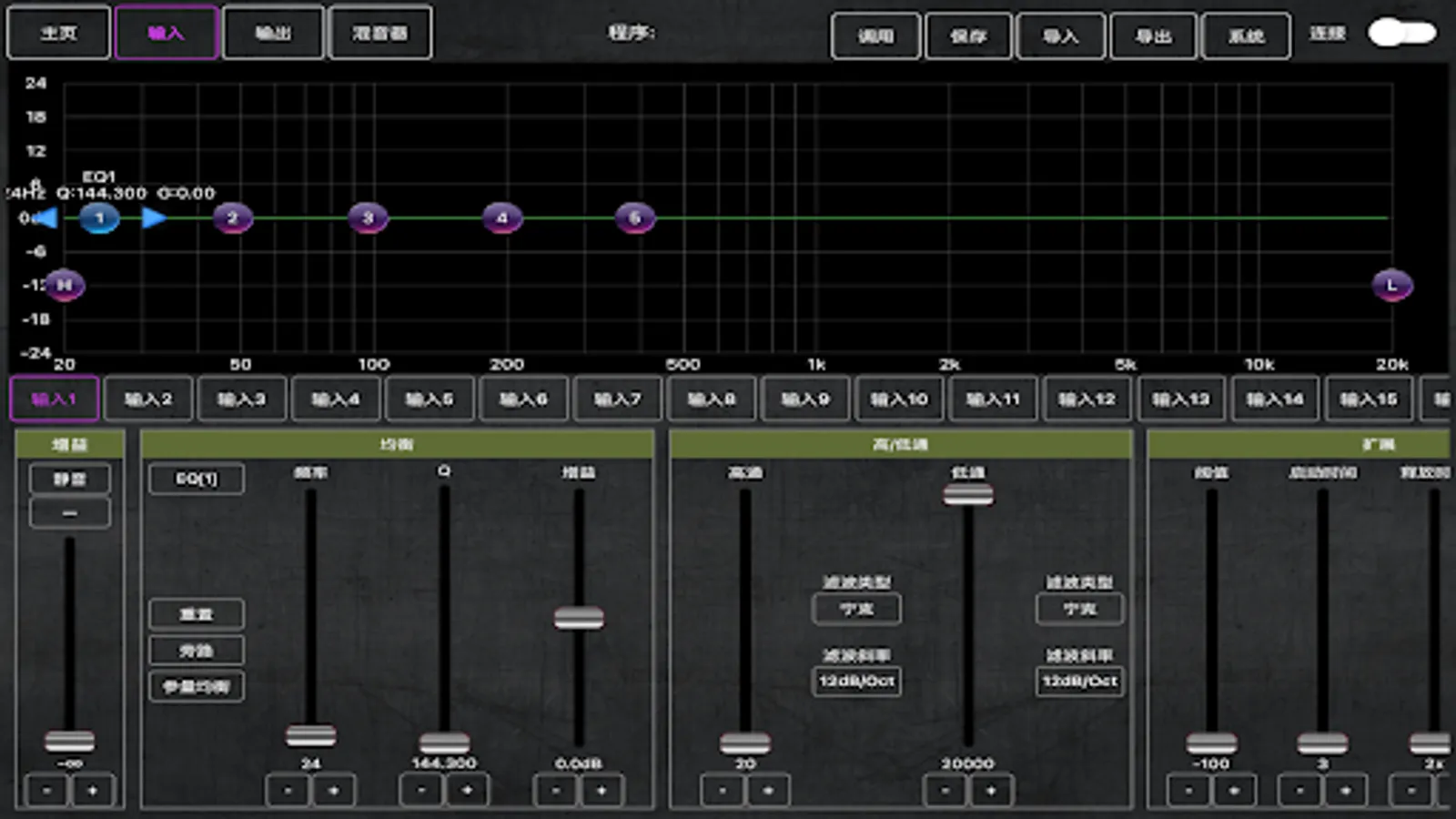The image size is (1456, 819).
Task: Open the 高通 滤波类型 filter type dropdown
Action: pyautogui.click(x=856, y=609)
